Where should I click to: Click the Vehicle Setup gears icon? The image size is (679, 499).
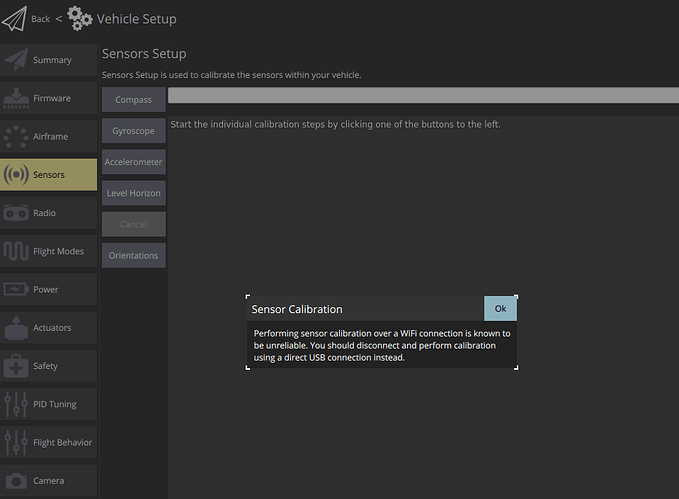[80, 19]
